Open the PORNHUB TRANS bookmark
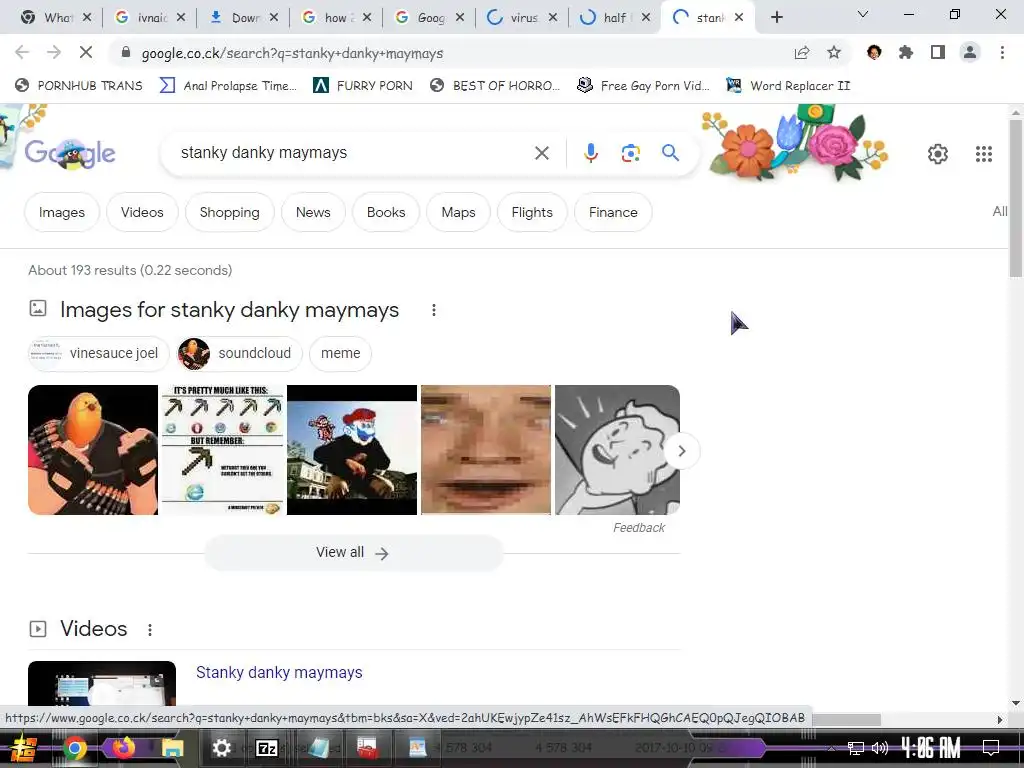1024x768 pixels. pyautogui.click(x=78, y=86)
